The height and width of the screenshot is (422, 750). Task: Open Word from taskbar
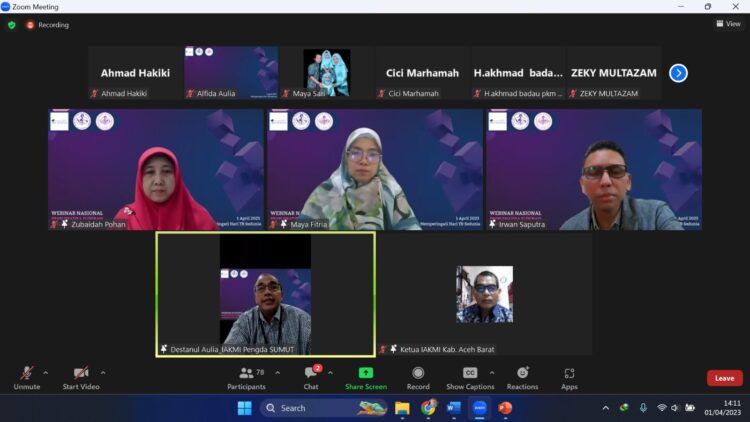coord(453,408)
